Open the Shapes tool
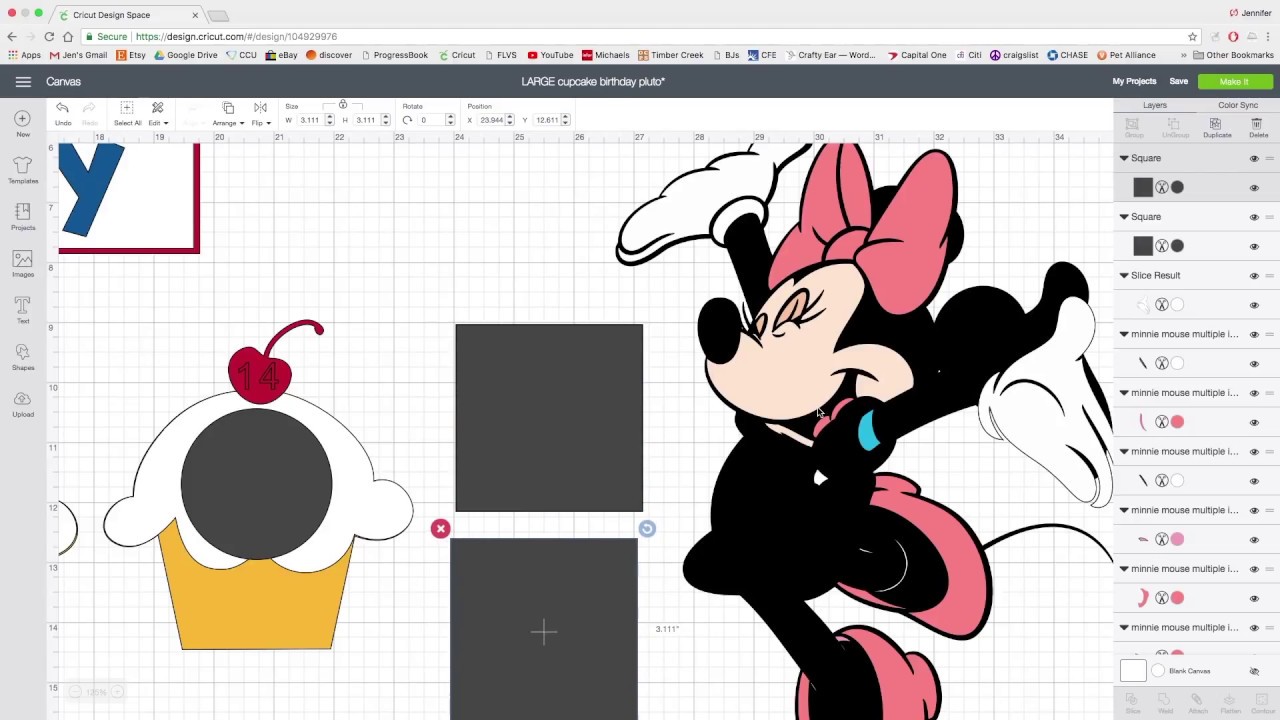Screen dimensions: 1280x720 (23, 357)
